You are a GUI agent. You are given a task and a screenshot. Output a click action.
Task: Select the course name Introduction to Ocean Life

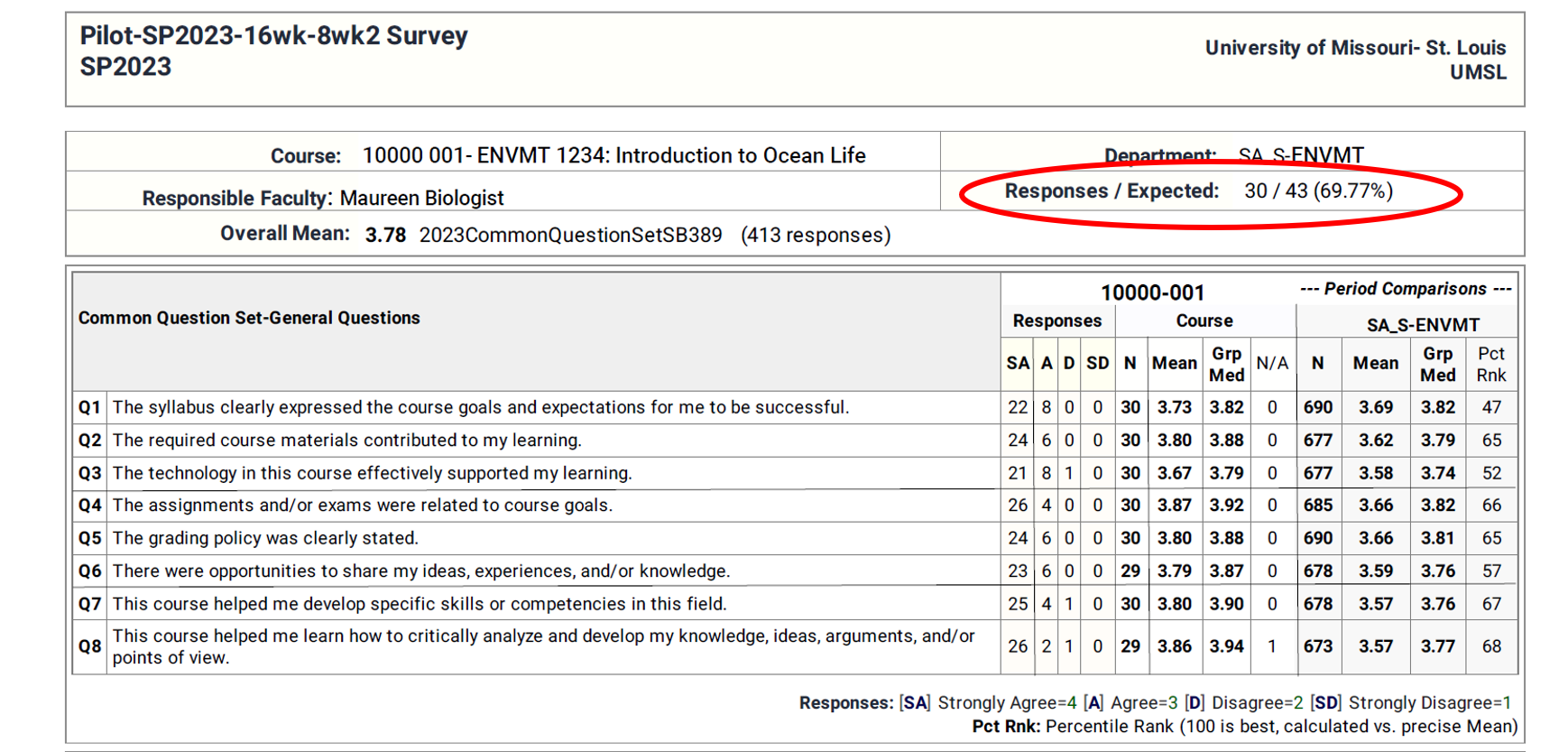click(x=740, y=155)
